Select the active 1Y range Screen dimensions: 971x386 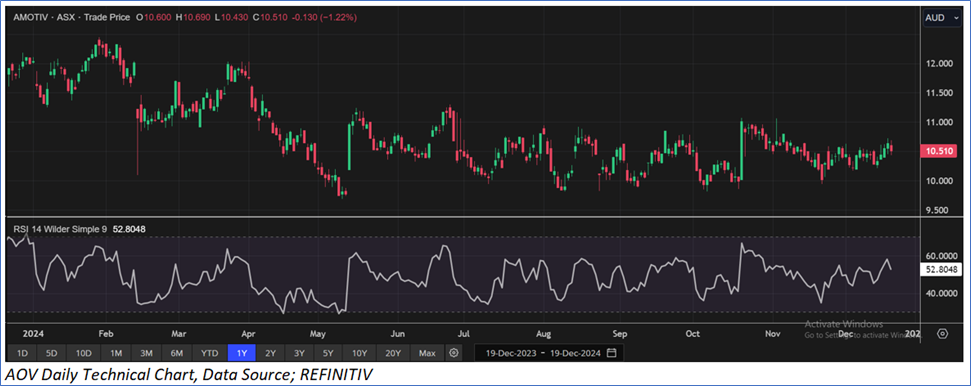pyautogui.click(x=242, y=353)
